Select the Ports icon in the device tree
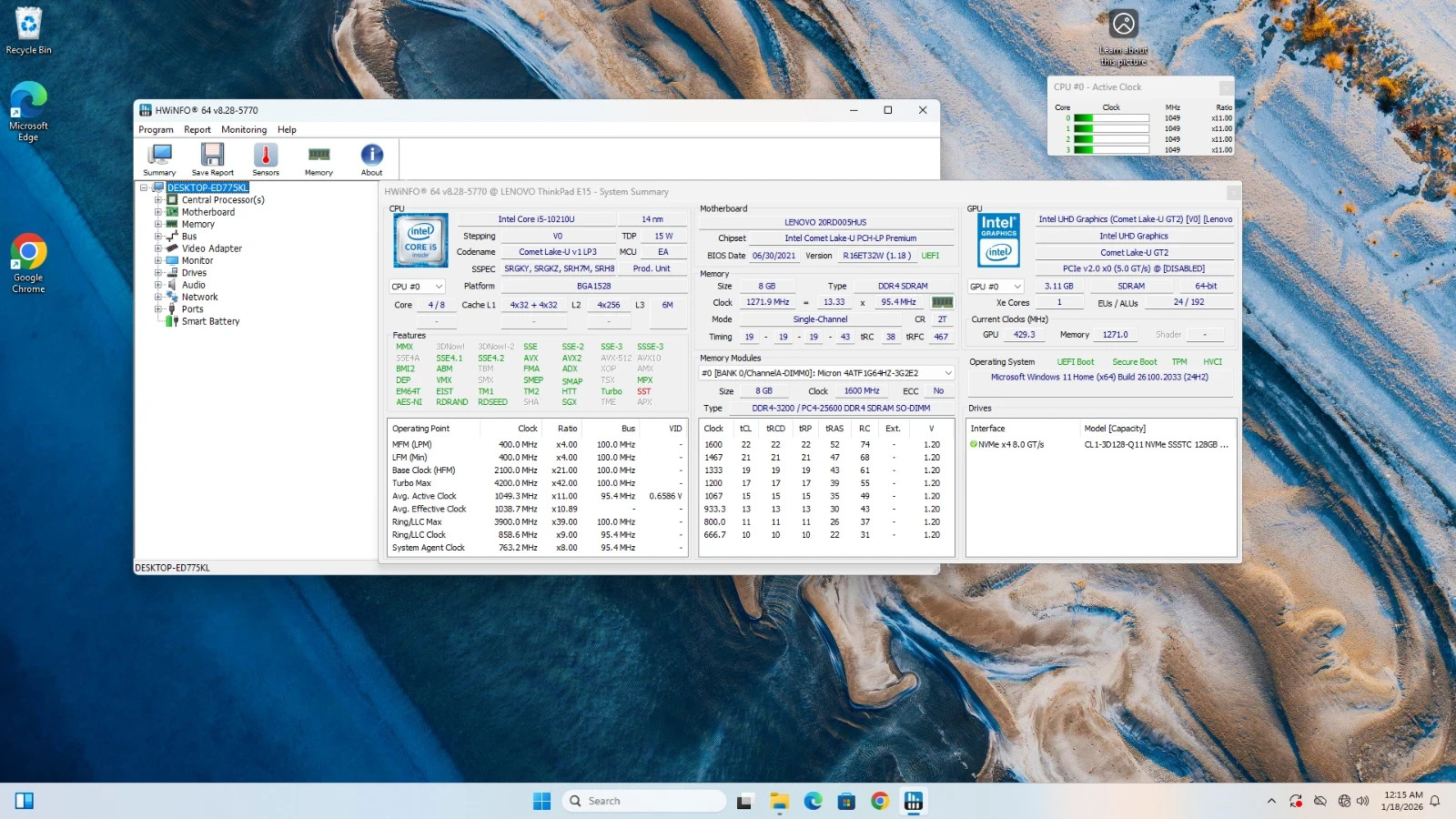1456x819 pixels. tap(172, 308)
